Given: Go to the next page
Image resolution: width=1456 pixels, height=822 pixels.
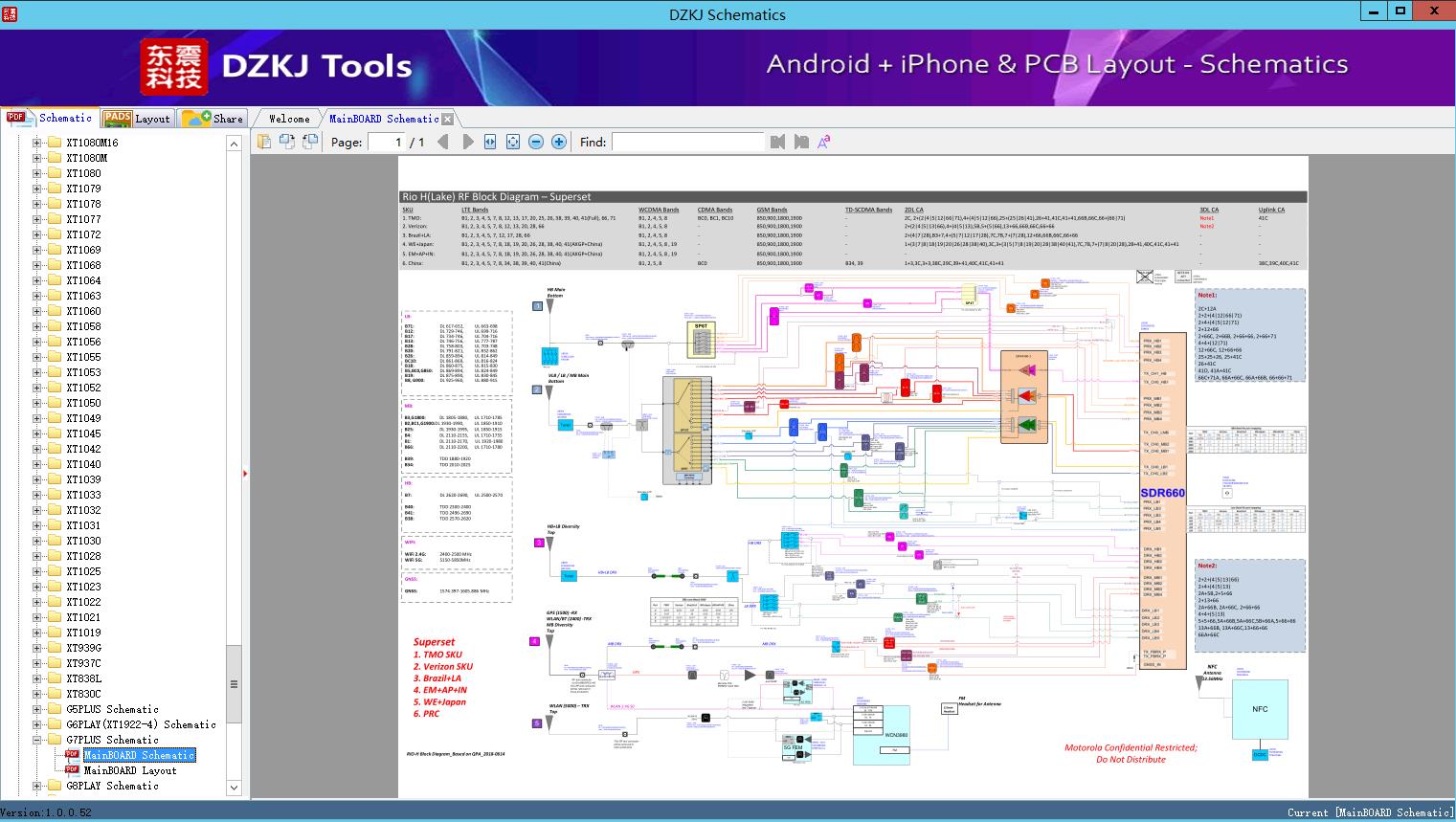Looking at the screenshot, I should [x=467, y=142].
